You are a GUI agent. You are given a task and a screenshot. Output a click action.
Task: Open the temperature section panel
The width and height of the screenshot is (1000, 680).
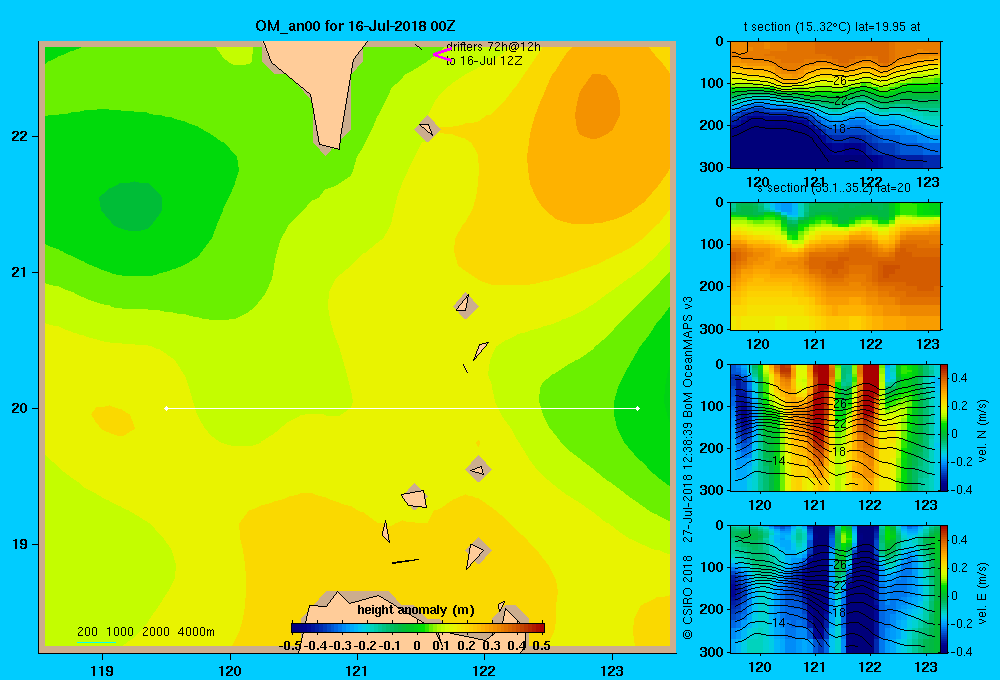[835, 105]
